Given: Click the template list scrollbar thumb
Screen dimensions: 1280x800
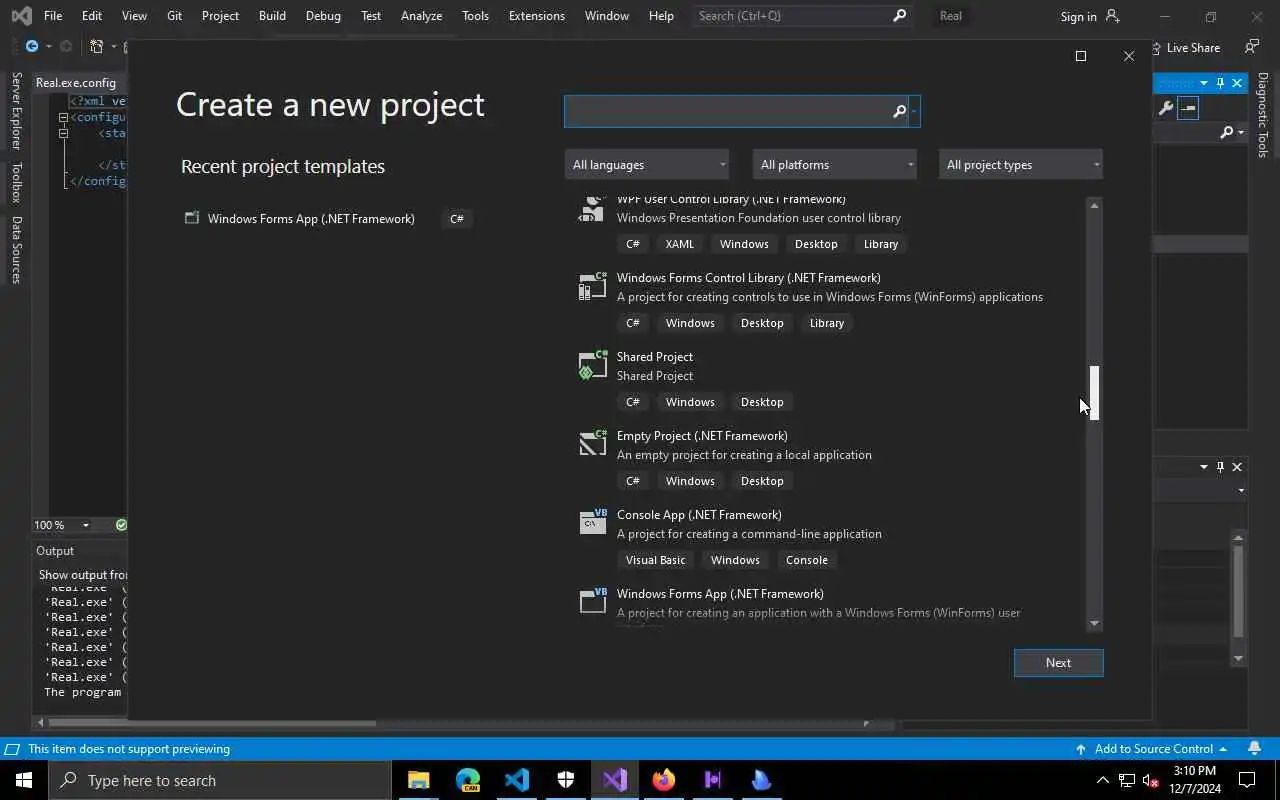Looking at the screenshot, I should click(1094, 393).
